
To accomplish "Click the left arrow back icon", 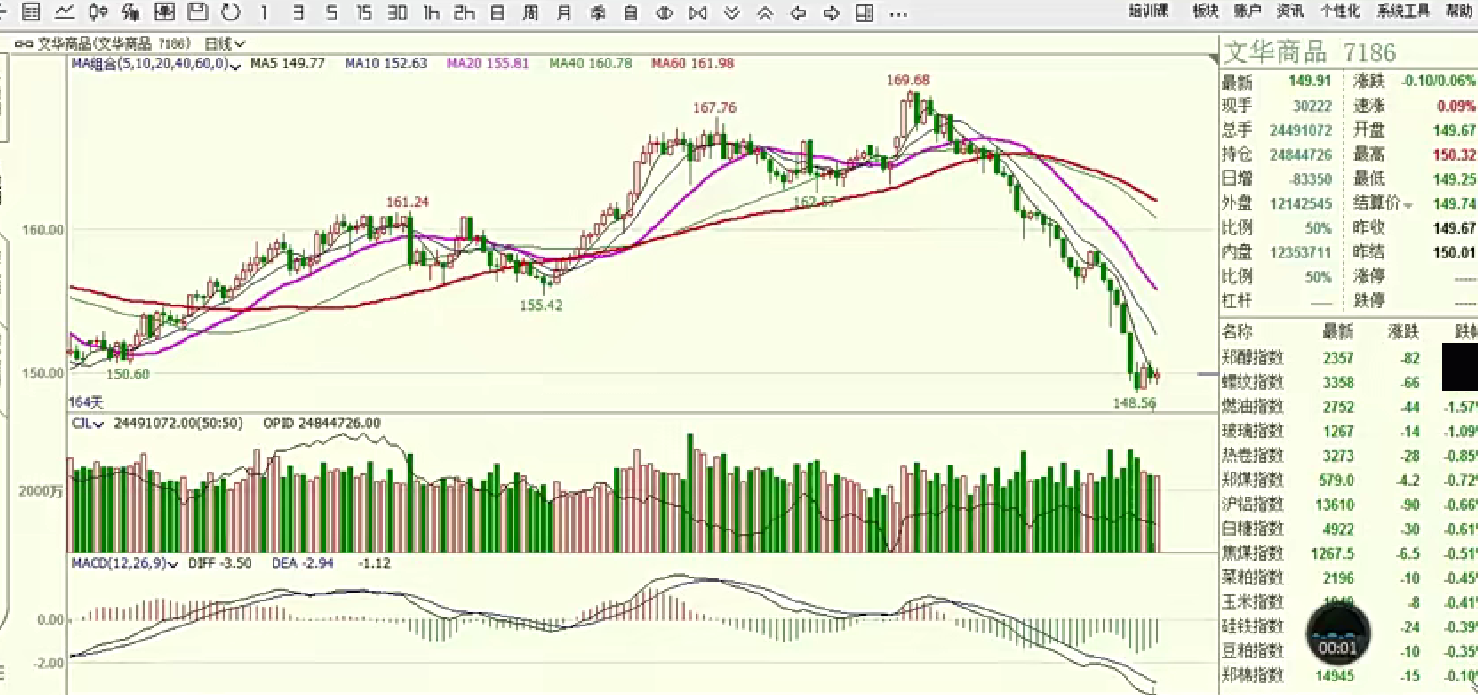I will pos(798,13).
